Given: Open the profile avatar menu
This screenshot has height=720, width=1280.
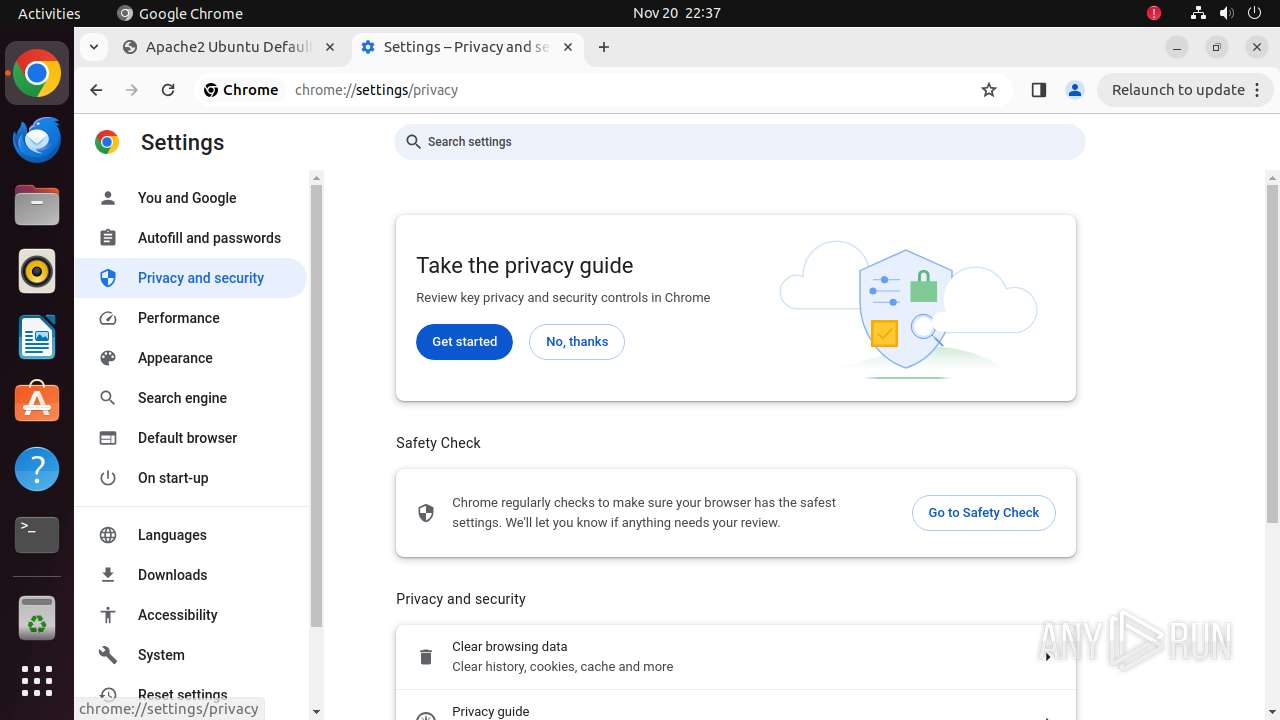Looking at the screenshot, I should click(x=1075, y=90).
